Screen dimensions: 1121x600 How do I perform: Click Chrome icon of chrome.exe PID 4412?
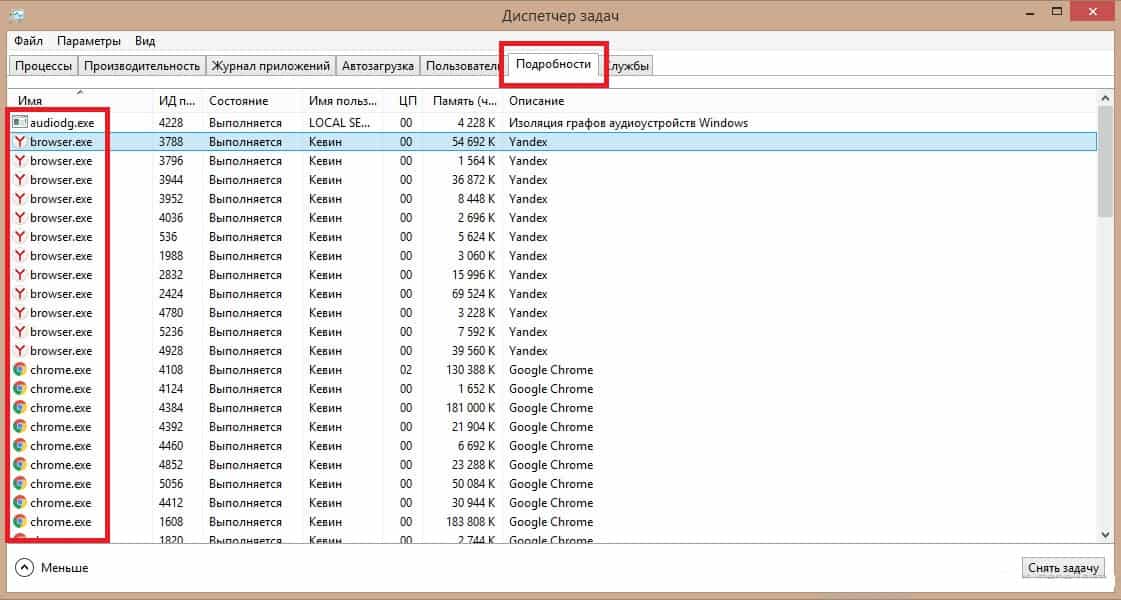[20, 503]
